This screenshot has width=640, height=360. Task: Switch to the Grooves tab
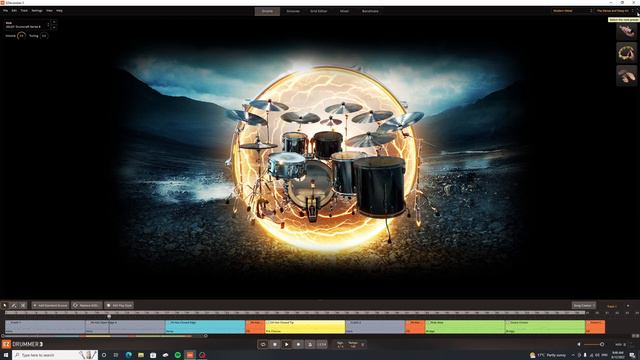coord(293,11)
